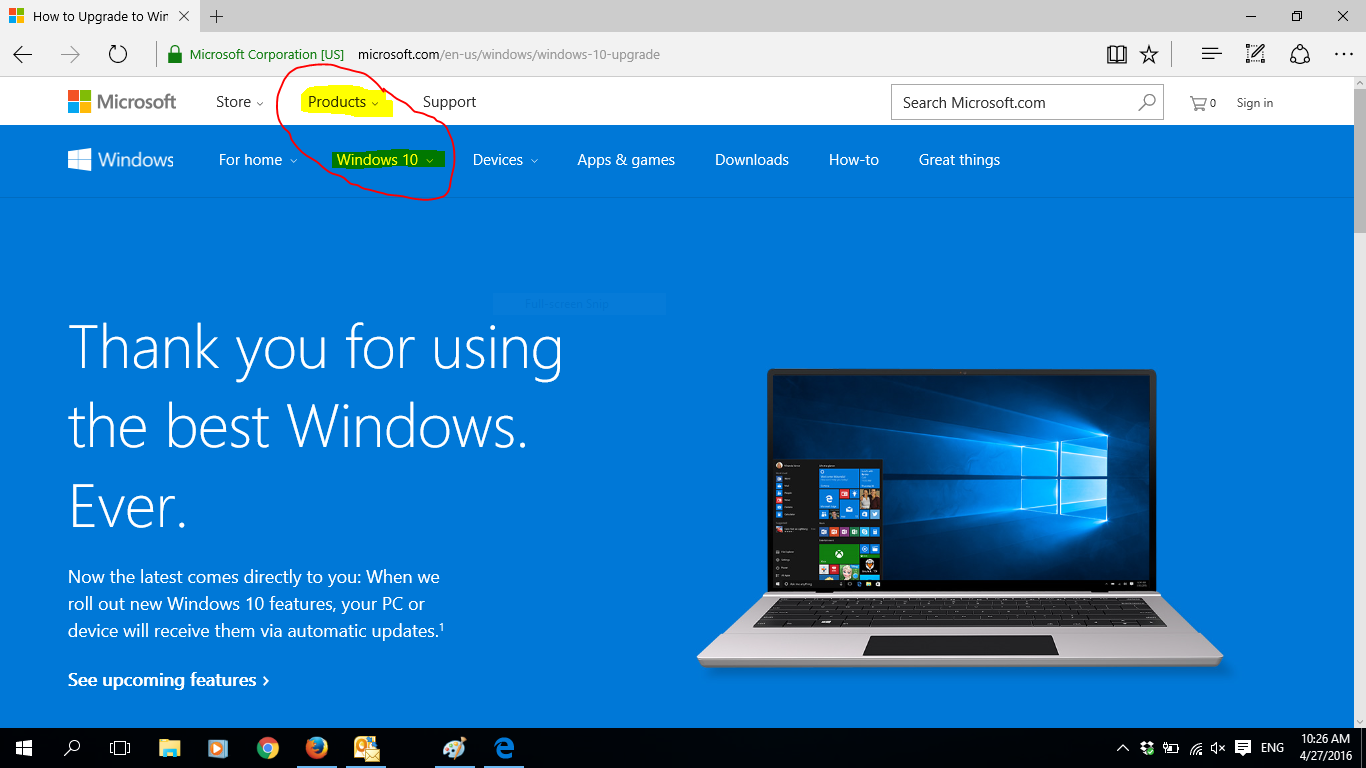Expand the Store dropdown menu

(240, 102)
